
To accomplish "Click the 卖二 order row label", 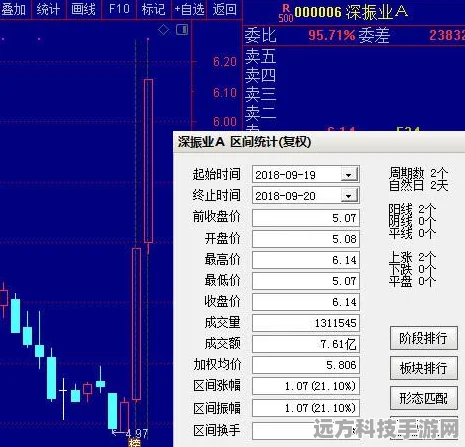I will (260, 113).
